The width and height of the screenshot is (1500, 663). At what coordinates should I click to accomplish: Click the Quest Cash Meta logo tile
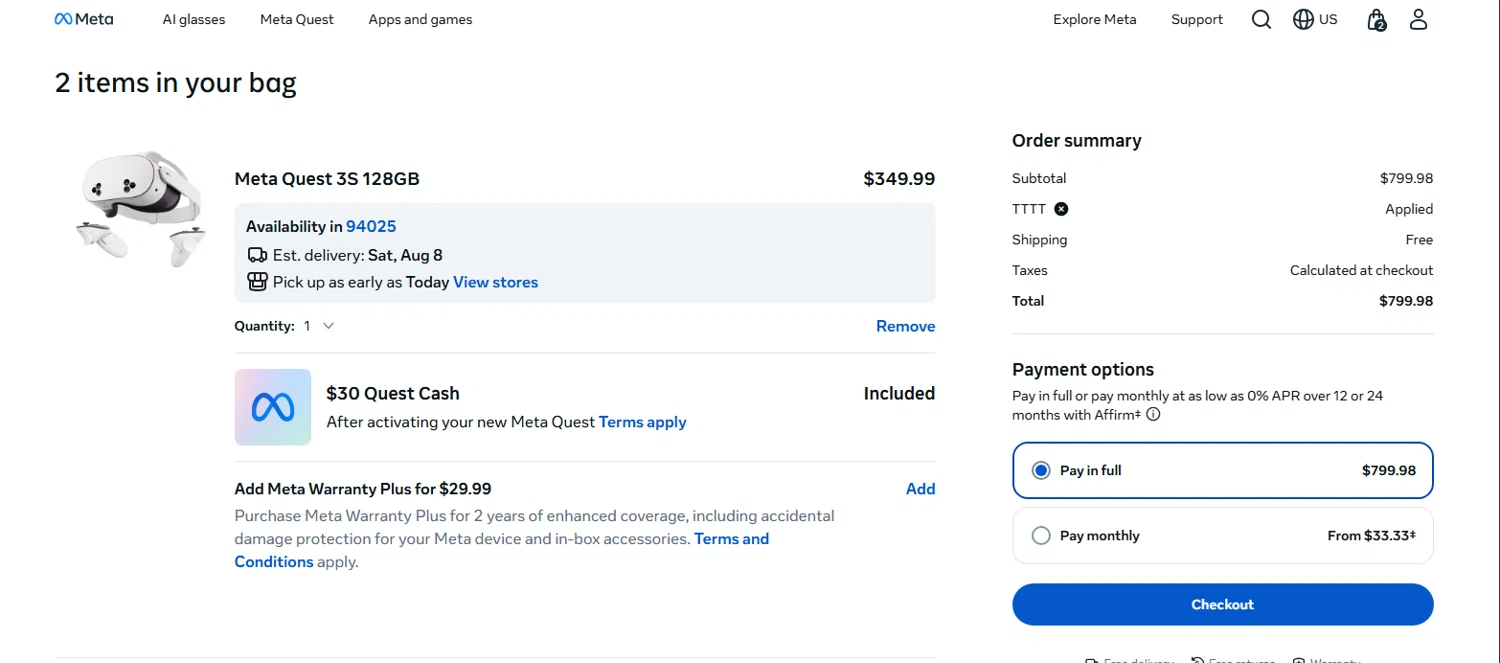coord(273,407)
